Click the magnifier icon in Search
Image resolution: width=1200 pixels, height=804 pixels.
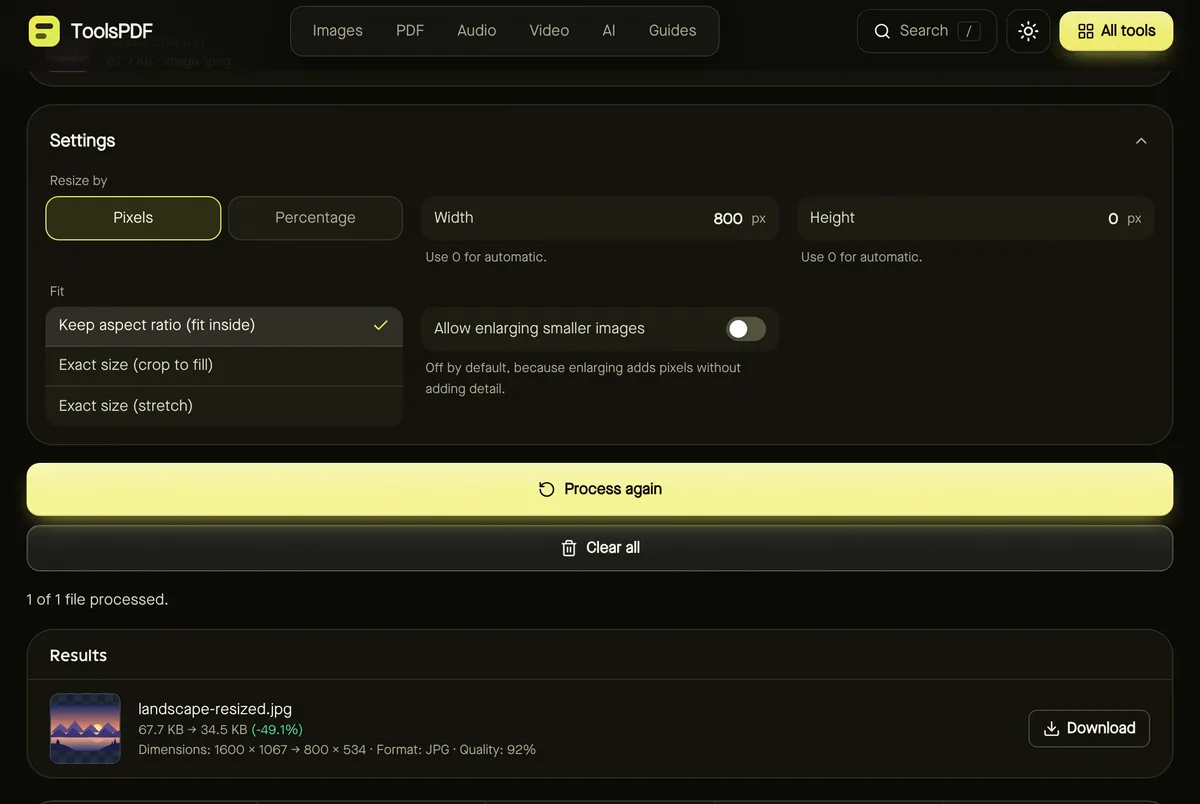click(882, 31)
